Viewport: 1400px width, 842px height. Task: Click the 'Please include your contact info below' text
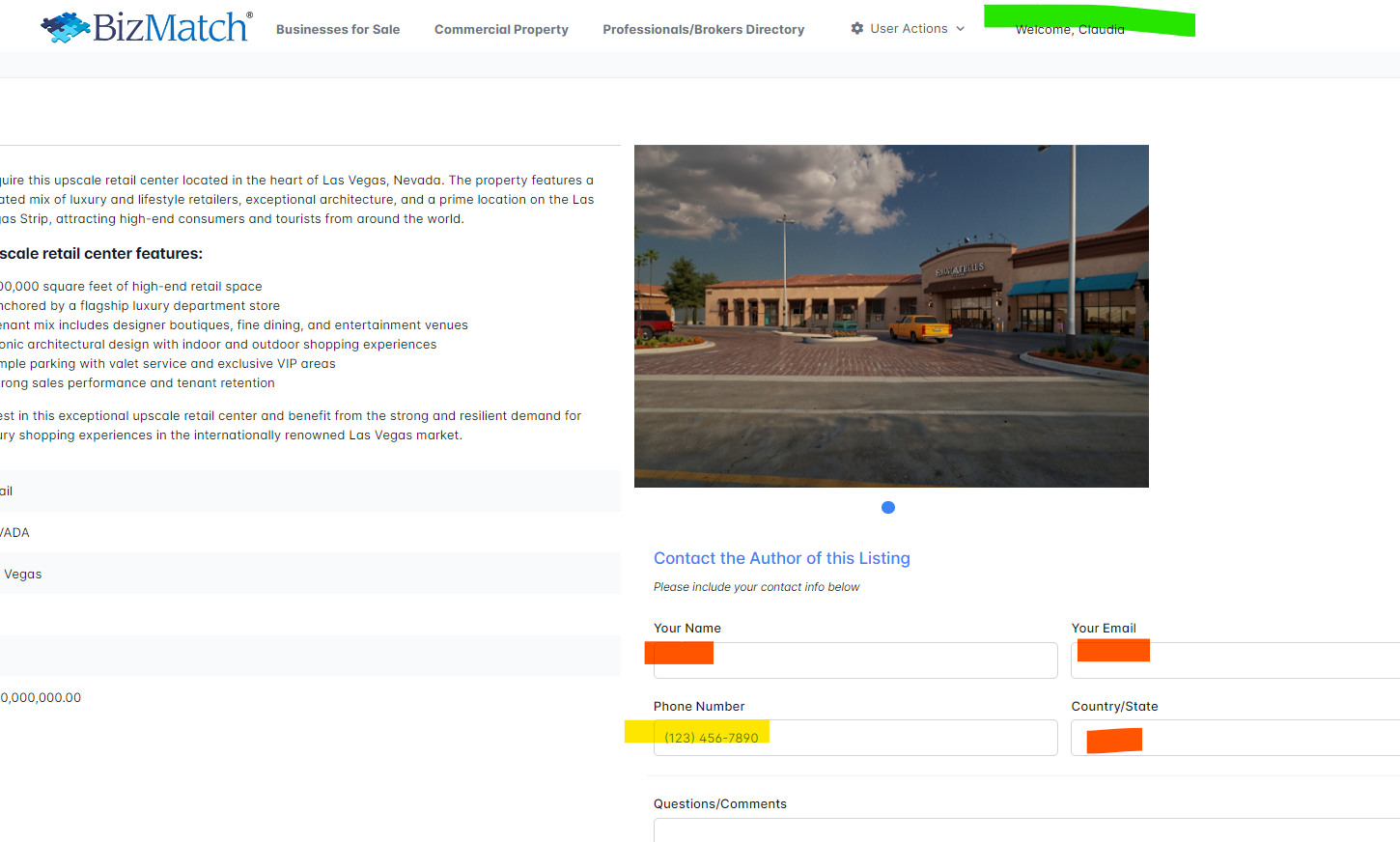tap(756, 587)
